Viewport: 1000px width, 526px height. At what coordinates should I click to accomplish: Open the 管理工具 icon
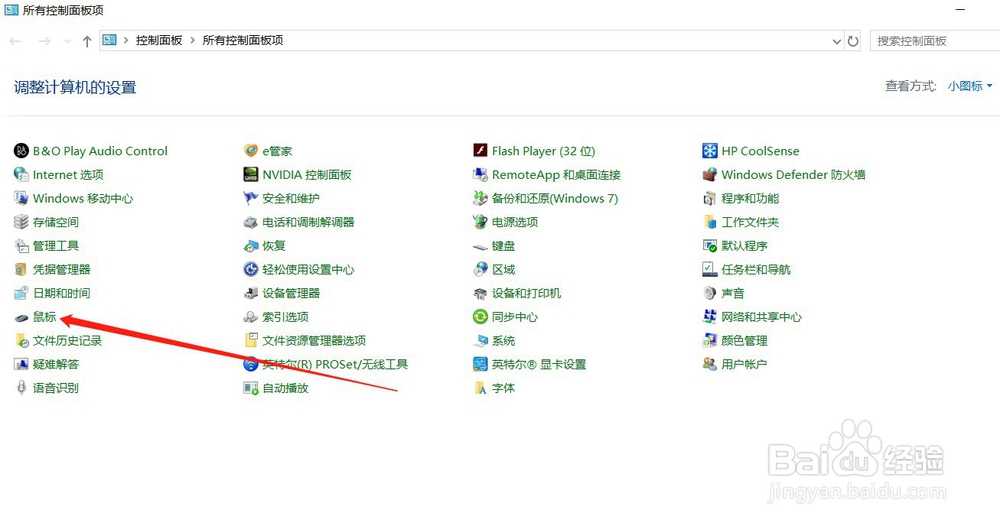pyautogui.click(x=21, y=245)
